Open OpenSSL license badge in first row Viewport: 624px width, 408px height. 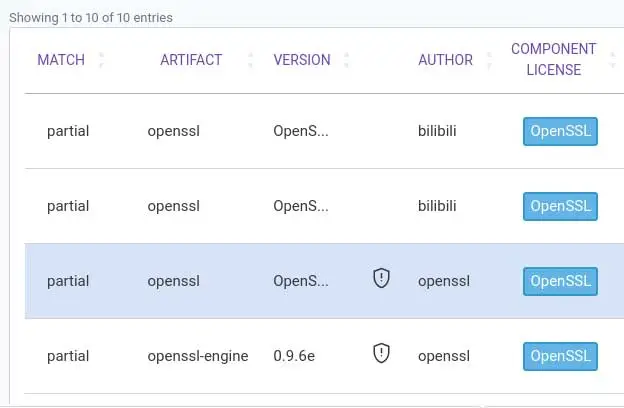coord(560,131)
